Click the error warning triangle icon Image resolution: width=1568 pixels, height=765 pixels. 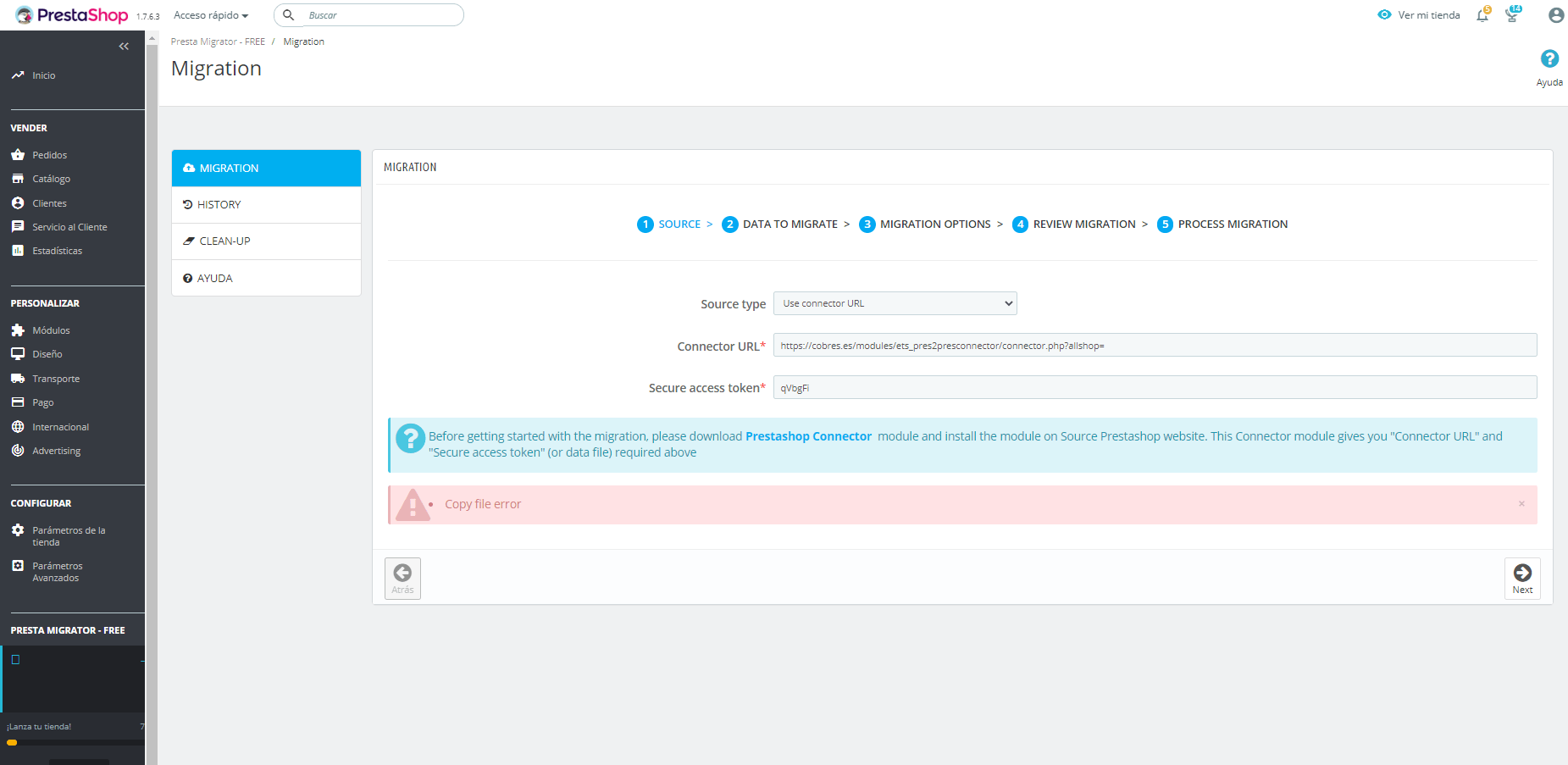(x=413, y=505)
